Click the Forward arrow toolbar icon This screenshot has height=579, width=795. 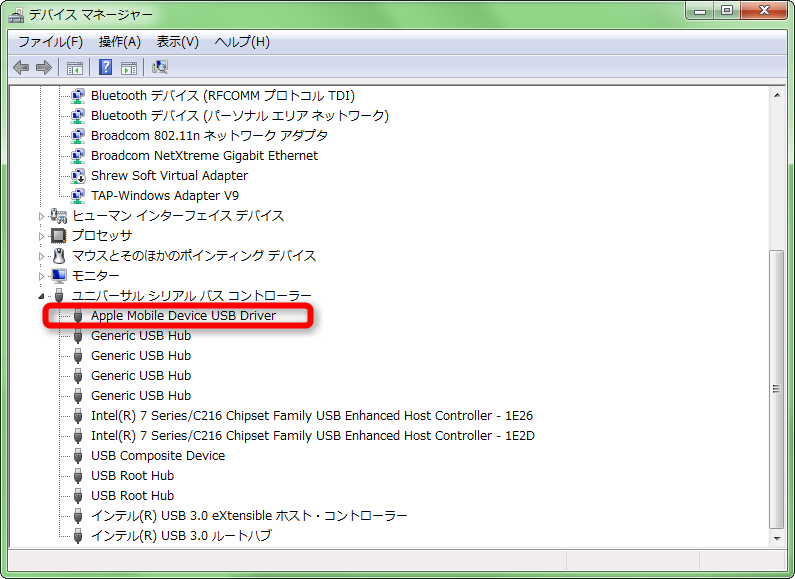pos(44,67)
